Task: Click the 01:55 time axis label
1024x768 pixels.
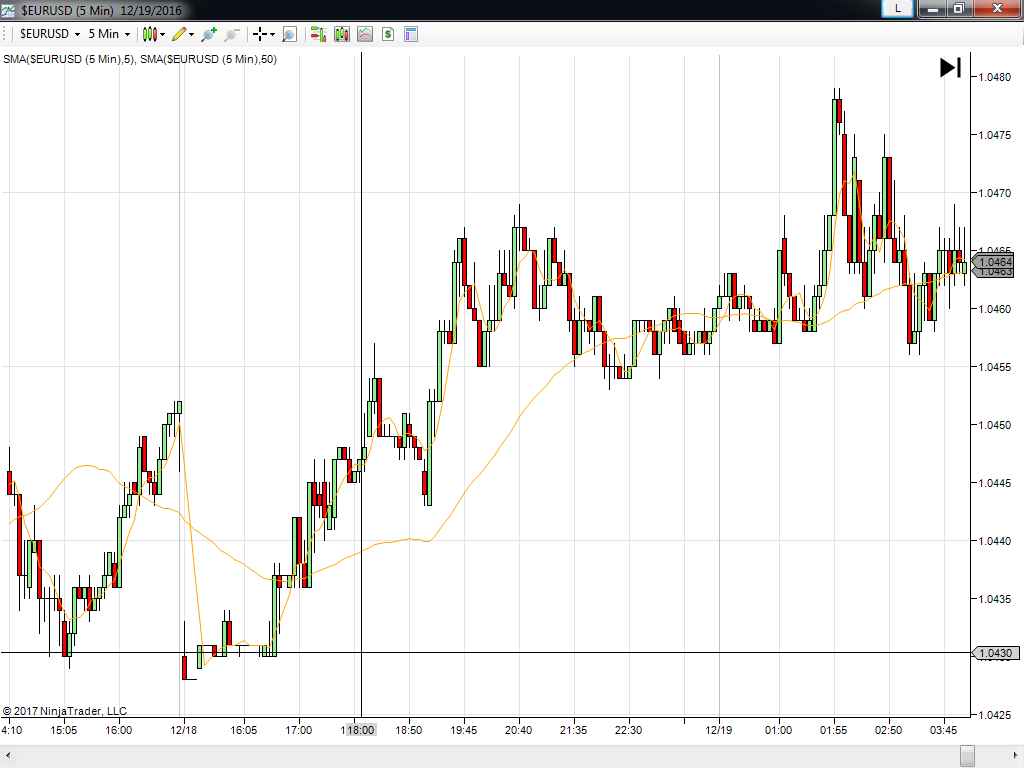Action: tap(833, 730)
